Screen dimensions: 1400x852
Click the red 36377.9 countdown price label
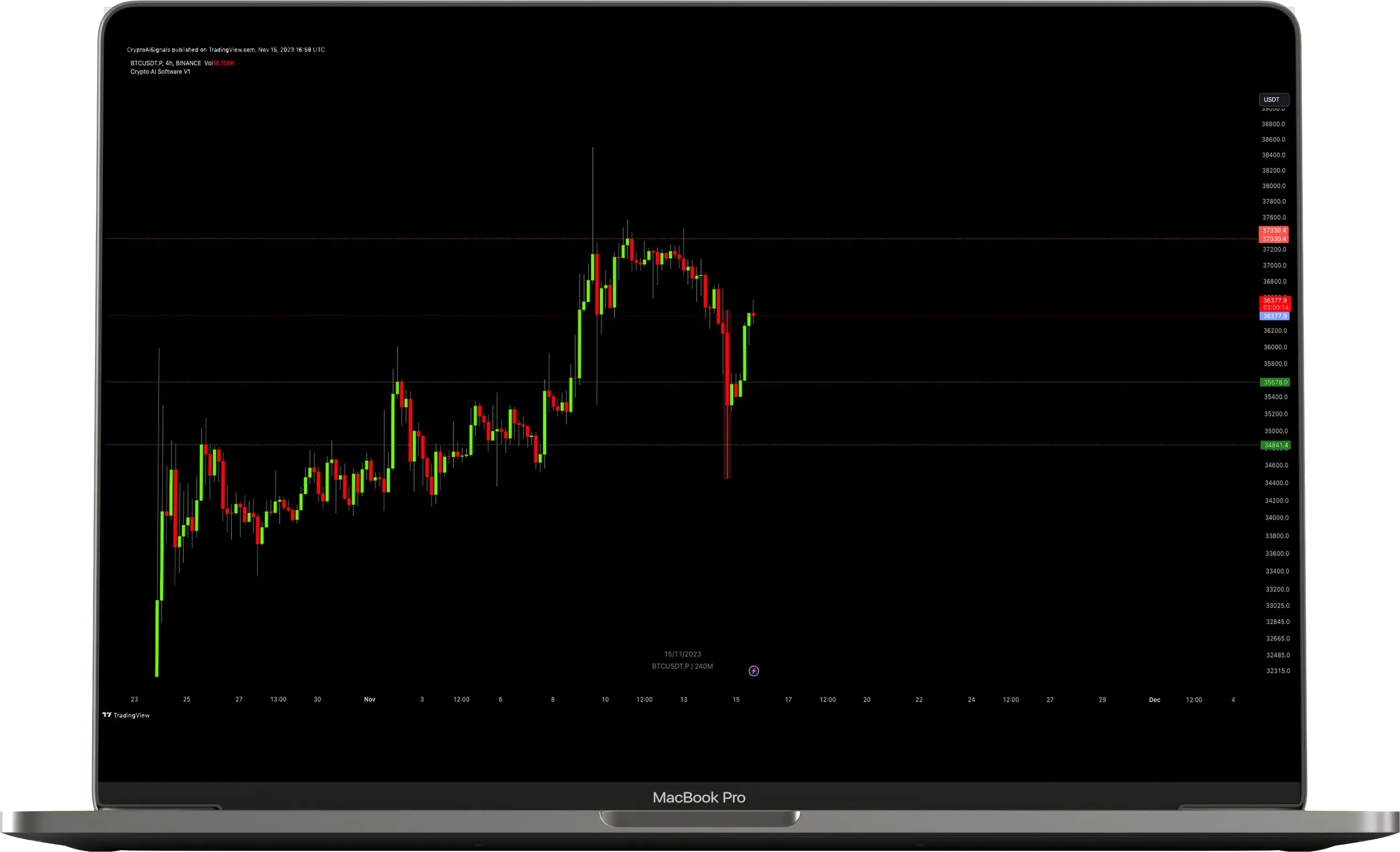(x=1275, y=303)
